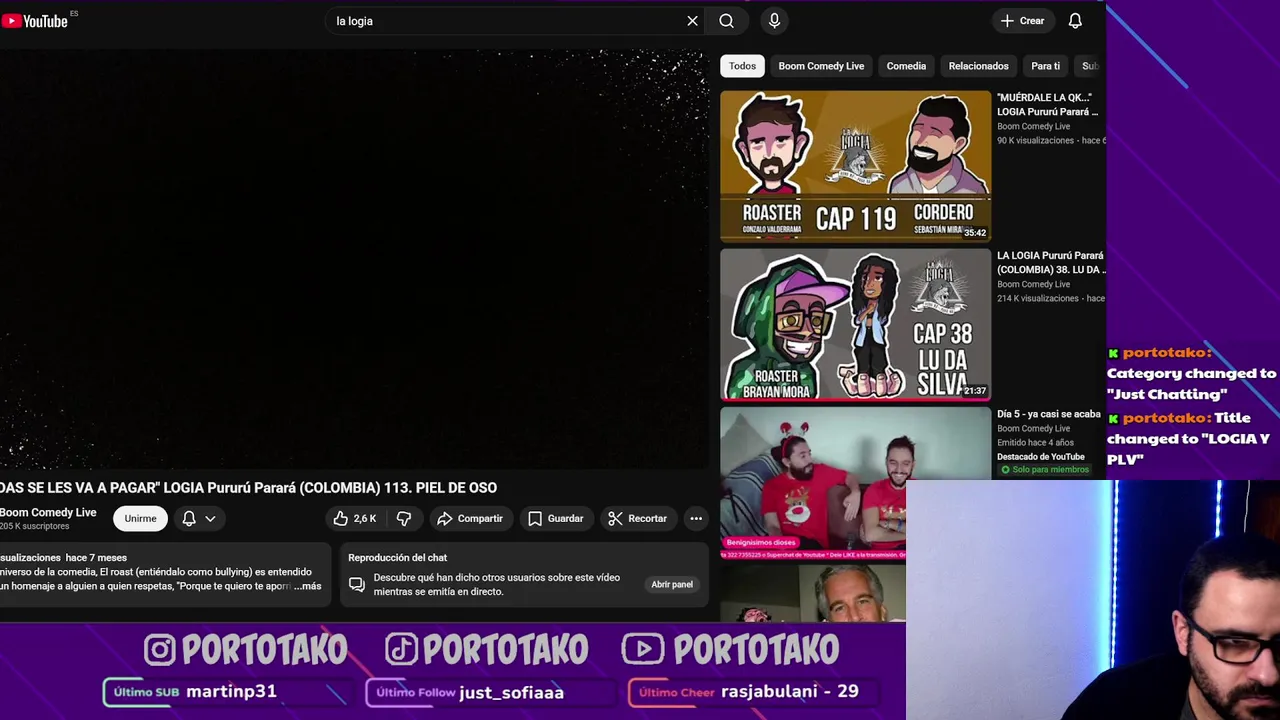Start voice search with the microphone icon

coord(774,21)
